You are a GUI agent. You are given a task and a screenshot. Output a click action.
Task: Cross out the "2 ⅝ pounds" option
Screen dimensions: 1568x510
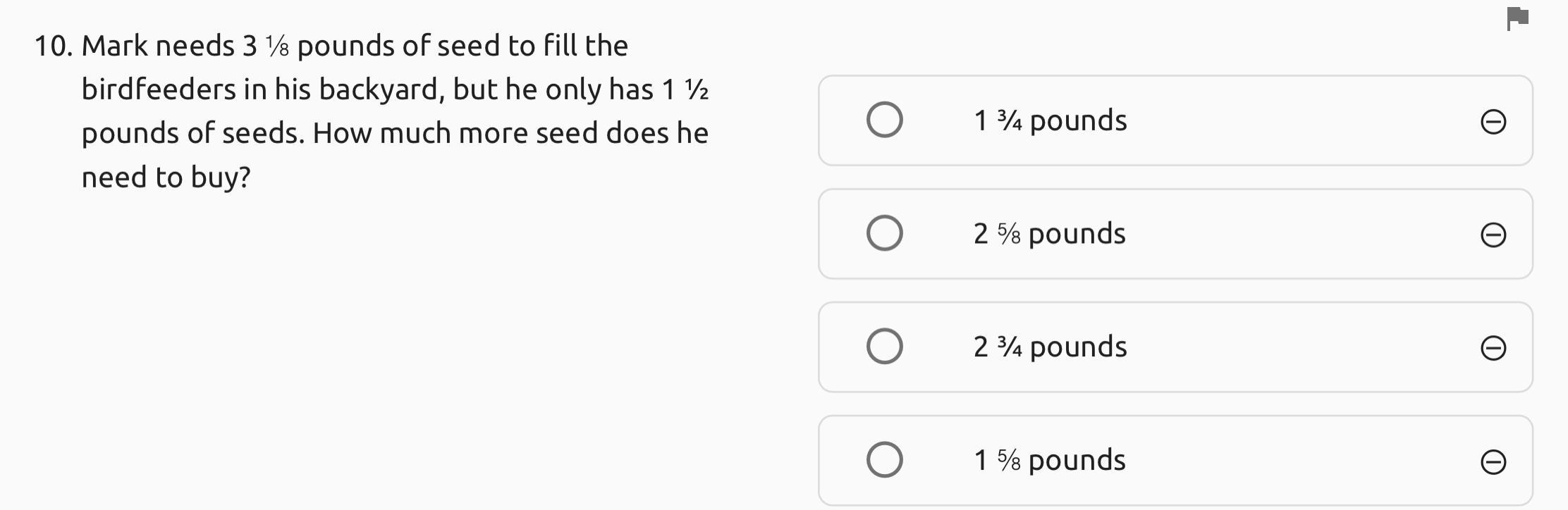coord(1493,235)
